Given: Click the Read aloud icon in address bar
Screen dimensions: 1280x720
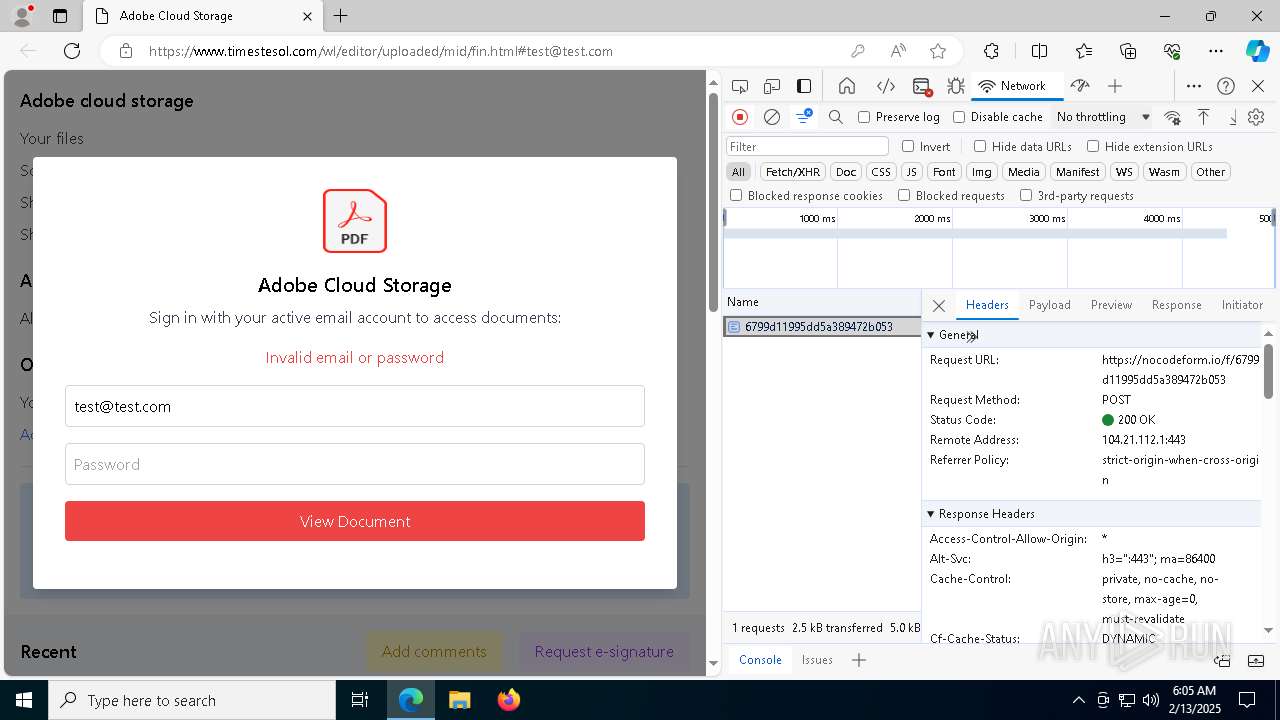Looking at the screenshot, I should [898, 51].
